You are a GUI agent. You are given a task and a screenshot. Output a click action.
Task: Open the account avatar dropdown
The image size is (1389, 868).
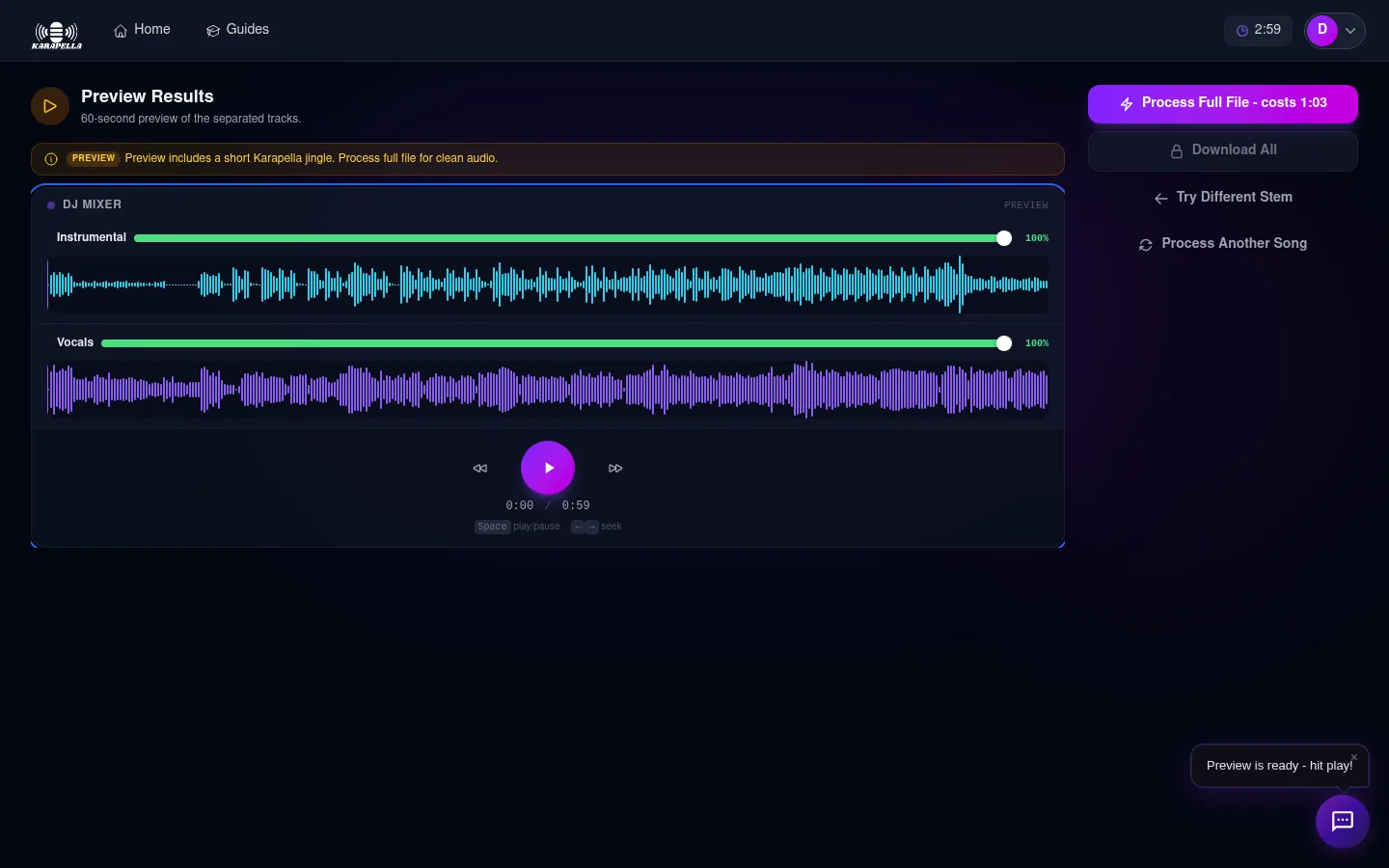[x=1334, y=30]
